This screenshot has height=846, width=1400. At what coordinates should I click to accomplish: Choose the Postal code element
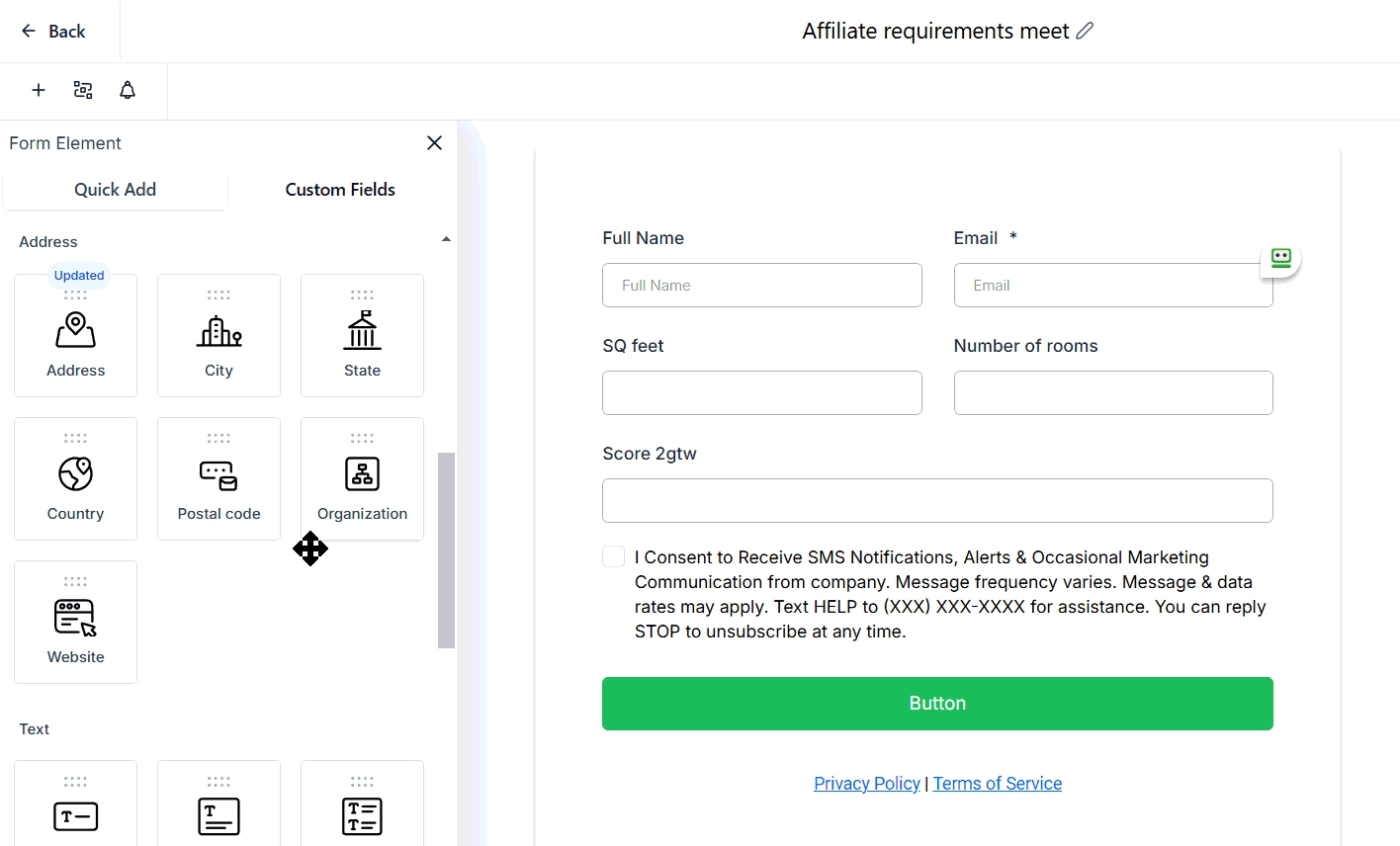pyautogui.click(x=219, y=479)
